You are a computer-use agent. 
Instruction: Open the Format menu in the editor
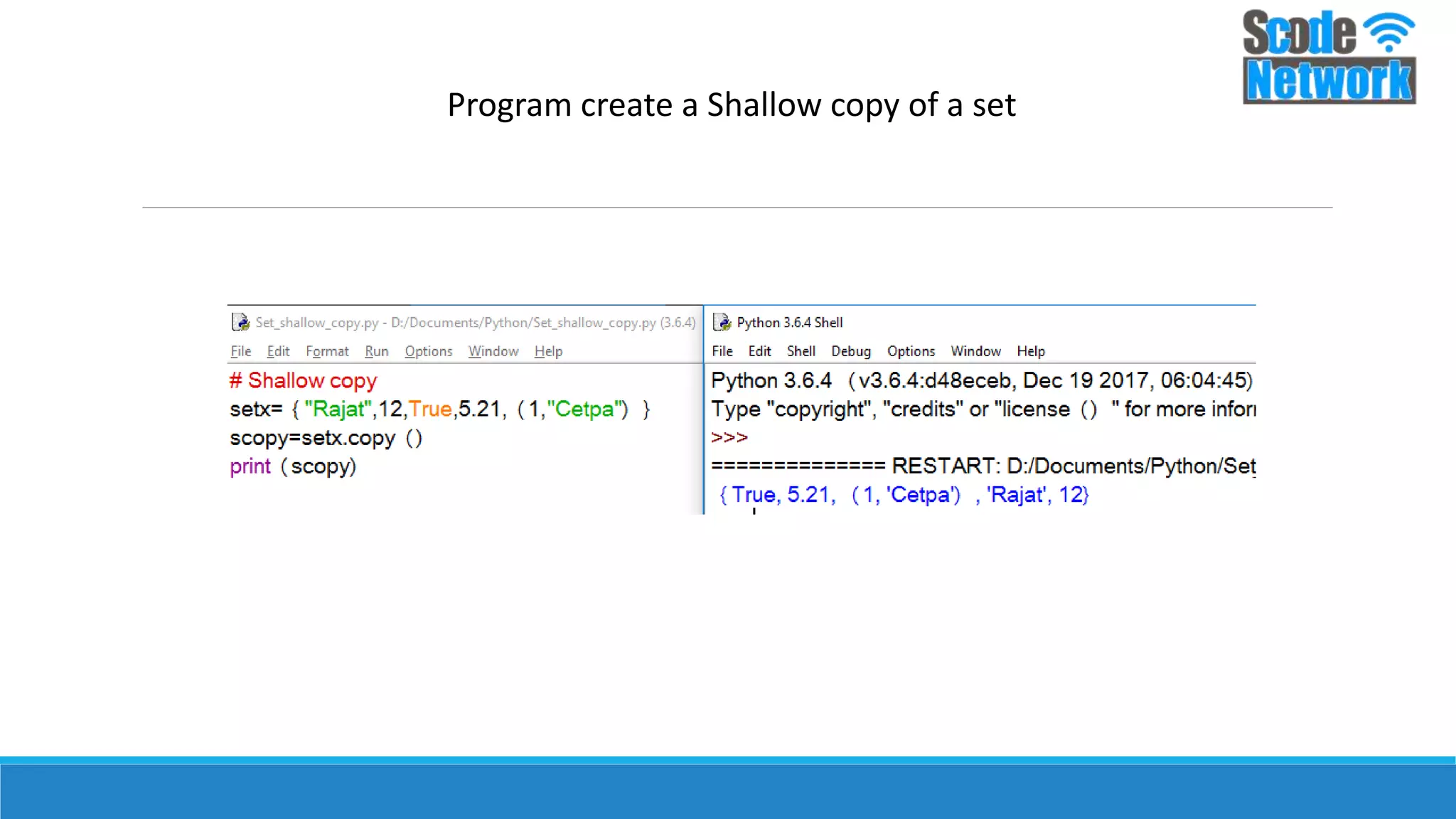tap(327, 351)
